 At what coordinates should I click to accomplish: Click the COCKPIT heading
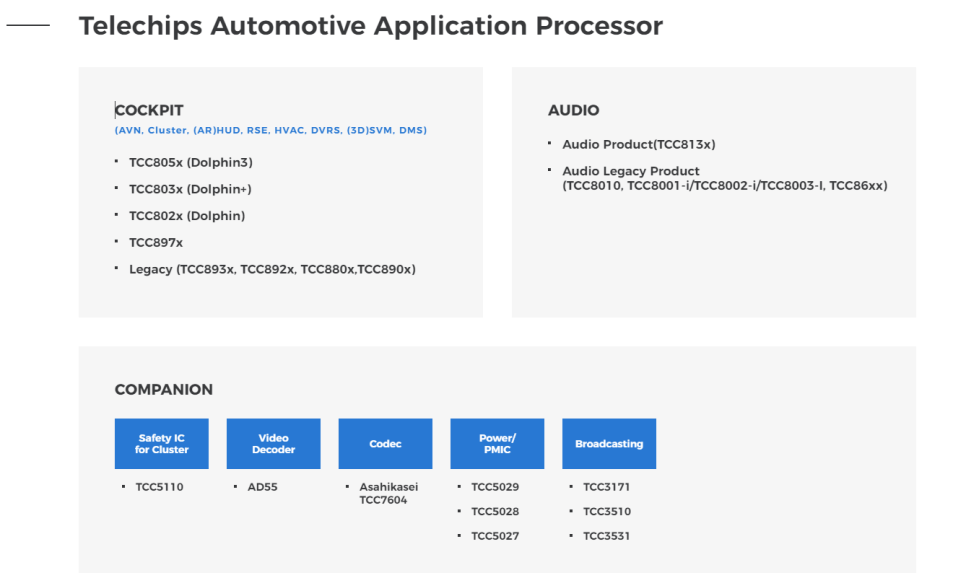149,110
